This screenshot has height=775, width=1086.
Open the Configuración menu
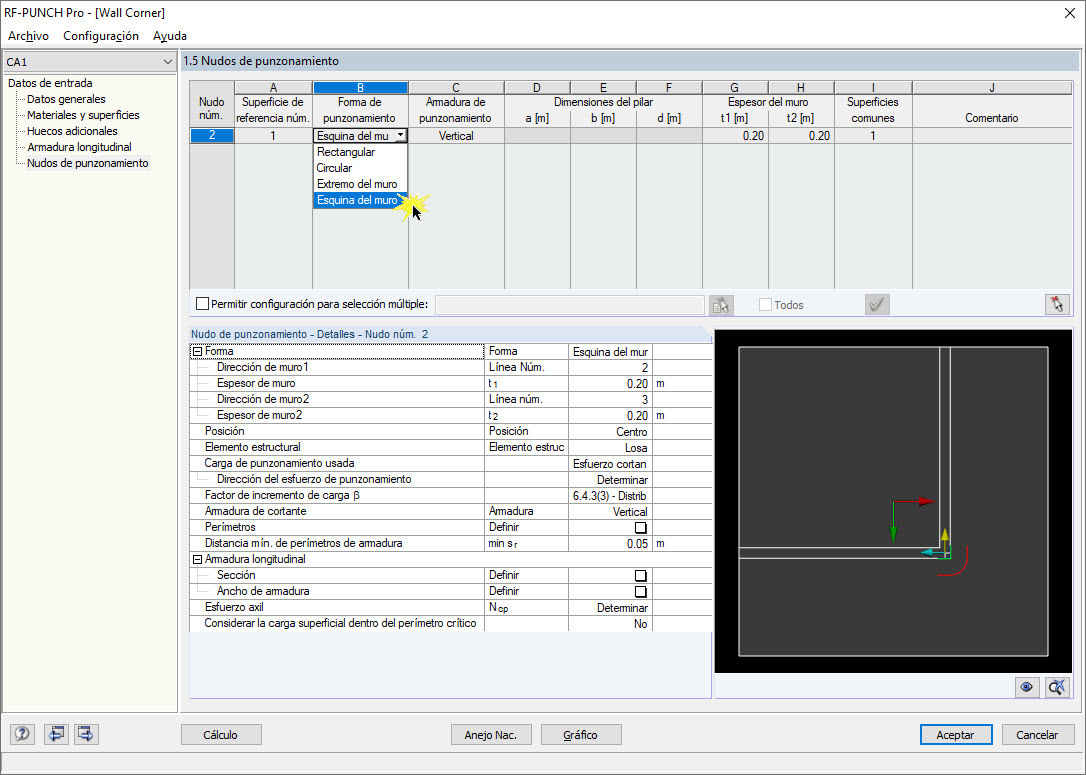point(101,36)
